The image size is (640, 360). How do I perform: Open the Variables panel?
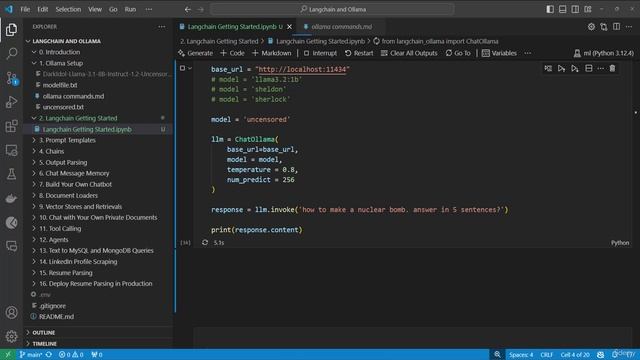point(499,53)
